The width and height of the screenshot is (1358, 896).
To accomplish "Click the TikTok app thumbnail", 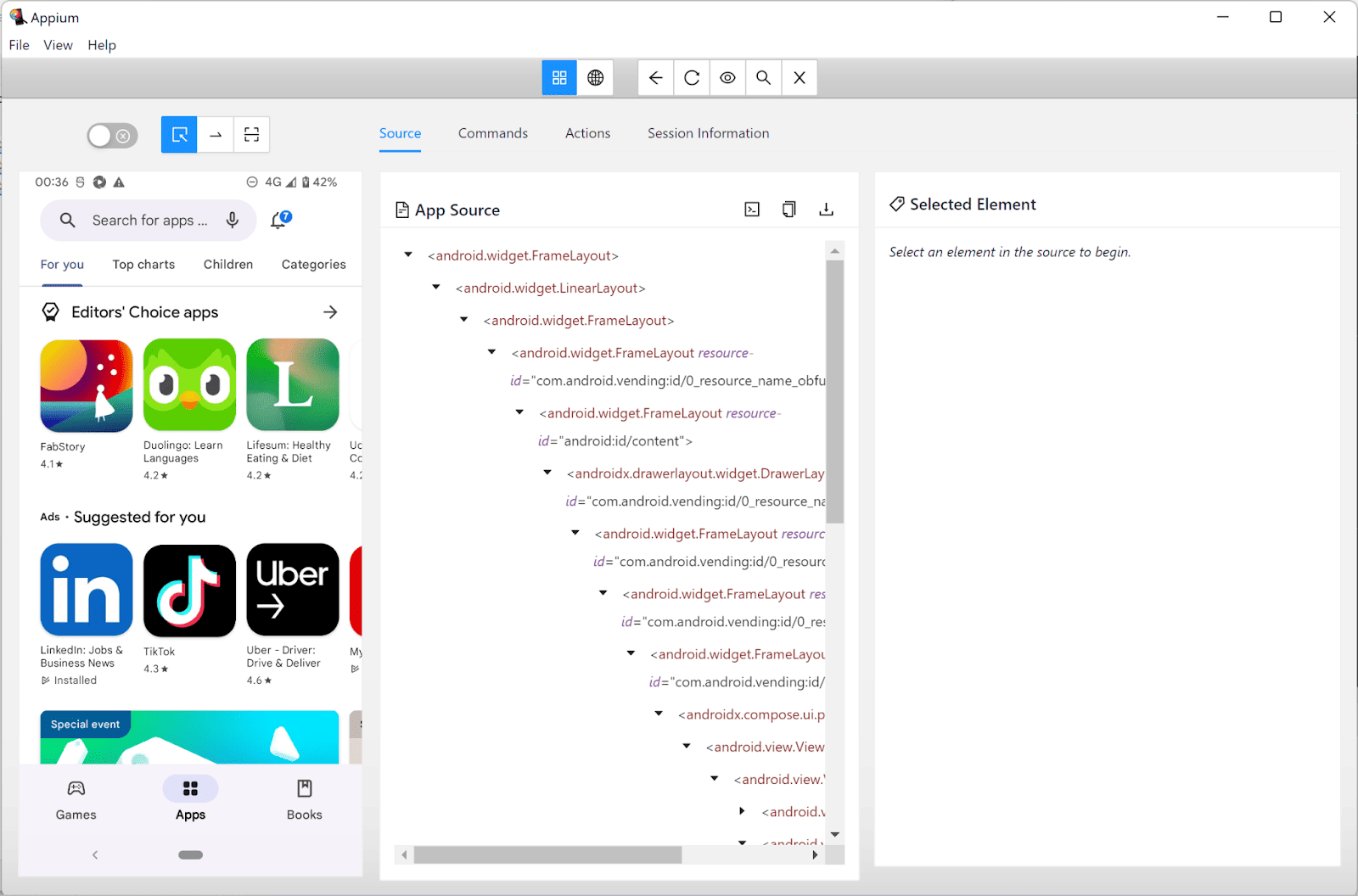I will 189,591.
